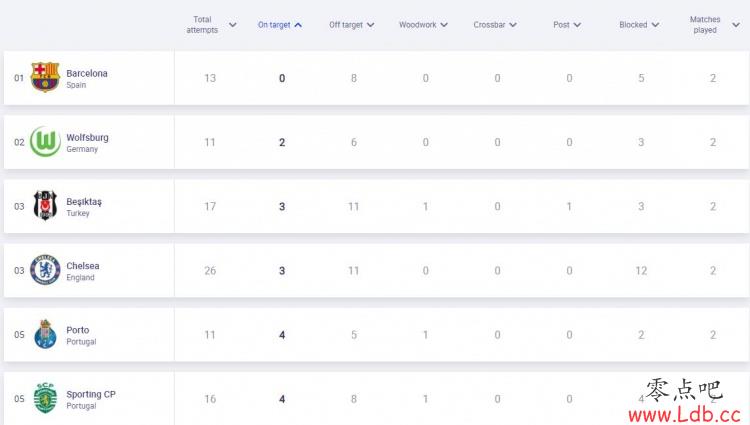Open the Porto team link
The image size is (750, 425).
click(x=77, y=330)
